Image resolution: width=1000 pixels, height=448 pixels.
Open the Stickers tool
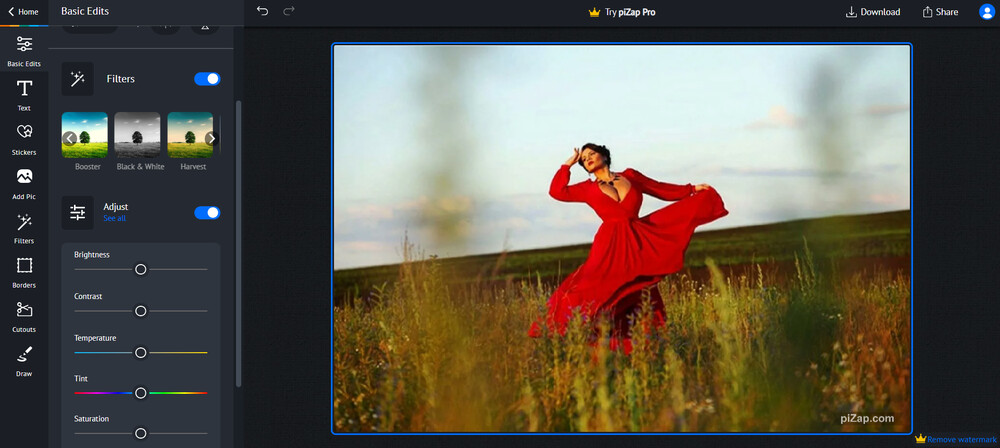(24, 140)
